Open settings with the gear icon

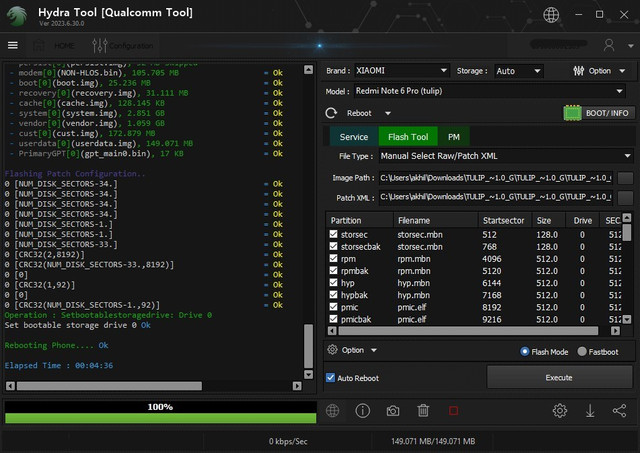tap(560, 411)
